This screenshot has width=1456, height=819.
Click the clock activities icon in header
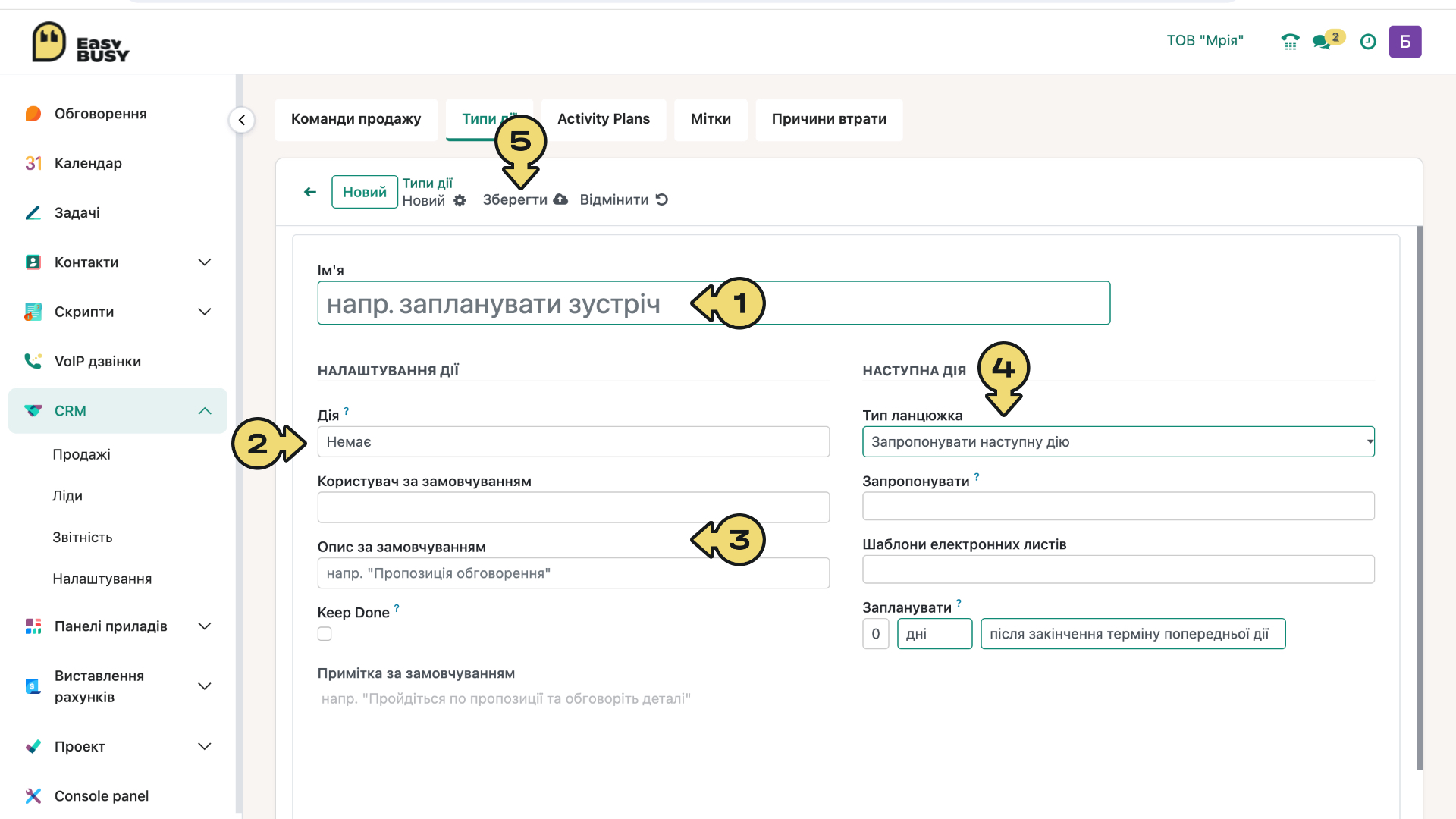1368,42
